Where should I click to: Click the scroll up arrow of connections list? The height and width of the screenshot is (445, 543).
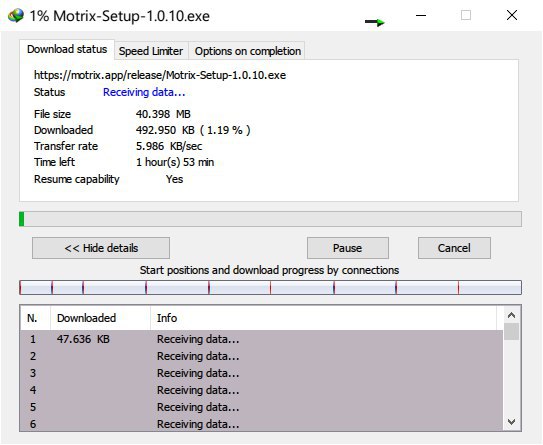point(511,315)
